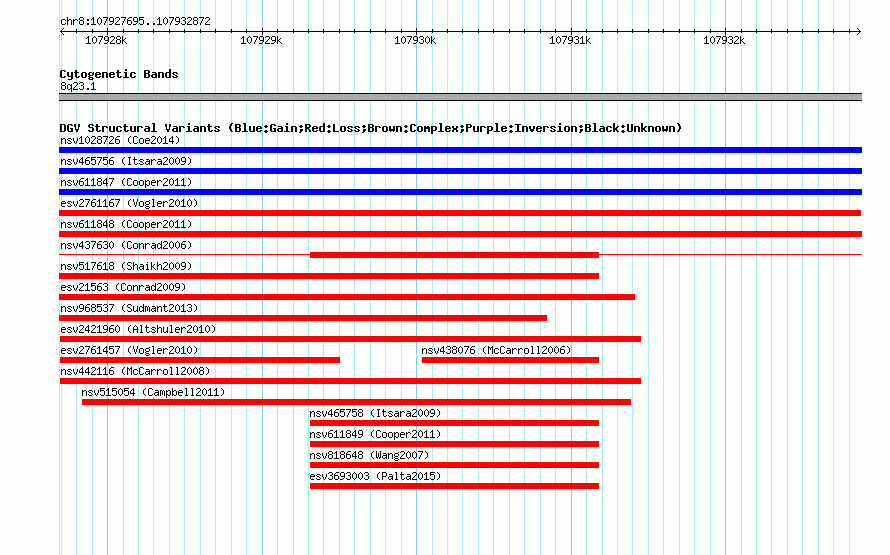Click the gray 8q23.1 cytogenetic band bar

[x=460, y=97]
